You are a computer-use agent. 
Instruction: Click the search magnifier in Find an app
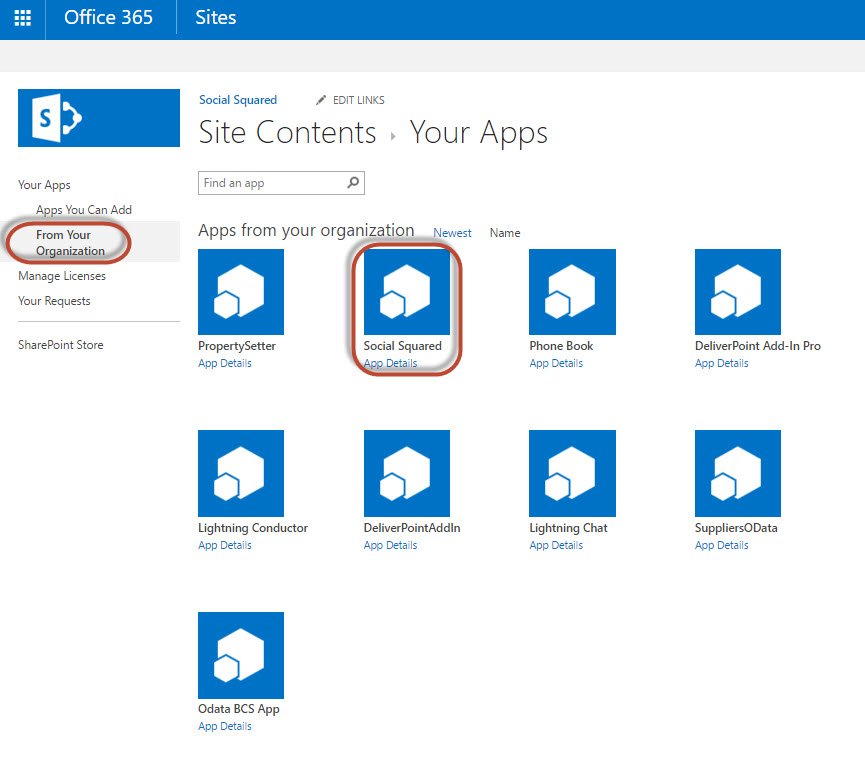pyautogui.click(x=353, y=183)
